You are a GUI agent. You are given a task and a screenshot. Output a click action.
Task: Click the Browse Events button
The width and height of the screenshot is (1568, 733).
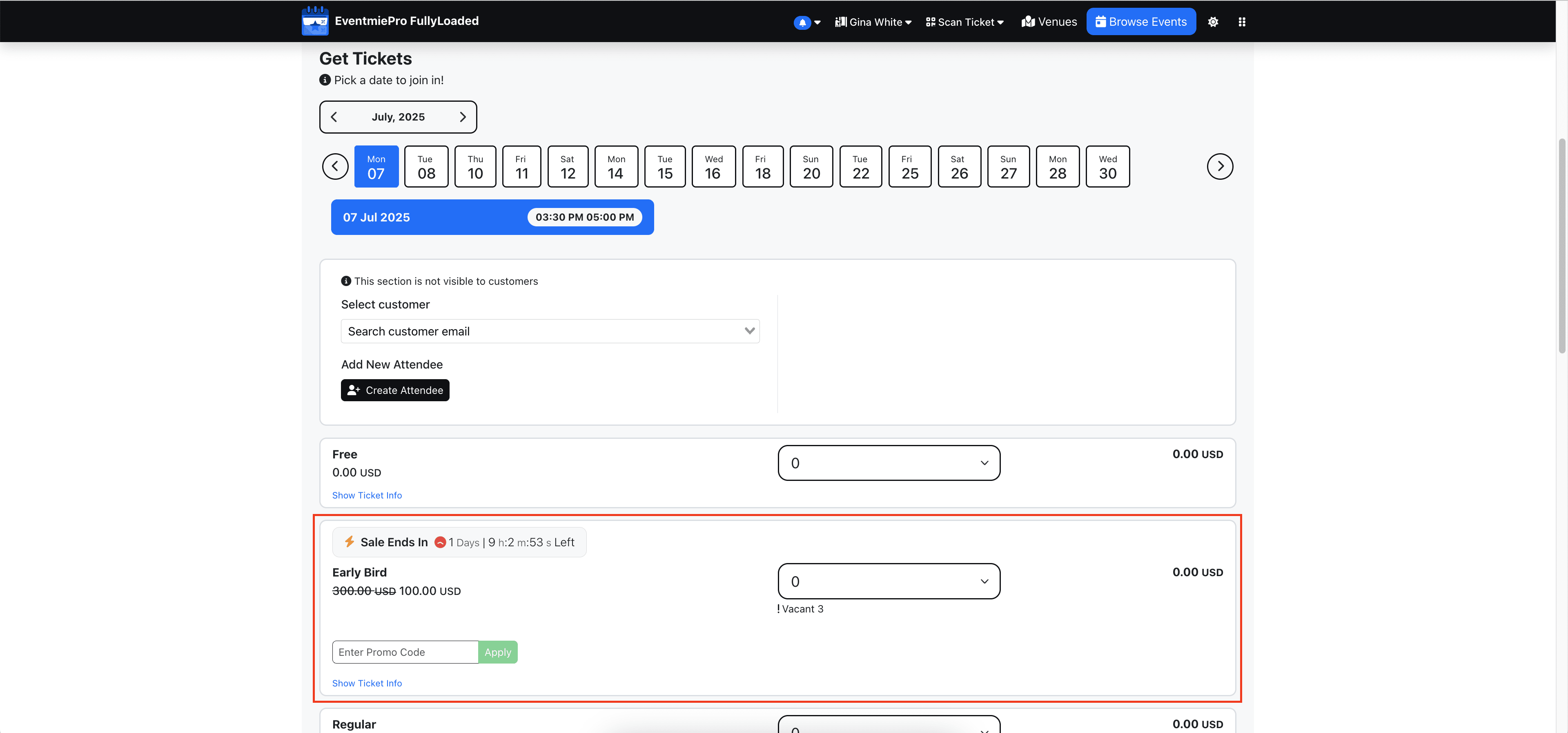1141,22
